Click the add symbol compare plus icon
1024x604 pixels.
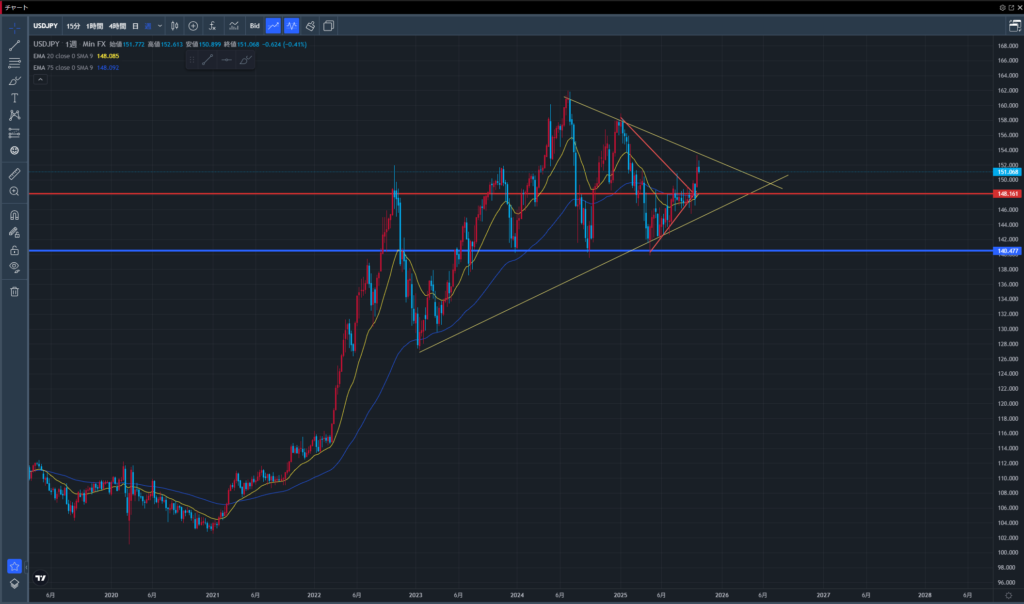[x=193, y=25]
